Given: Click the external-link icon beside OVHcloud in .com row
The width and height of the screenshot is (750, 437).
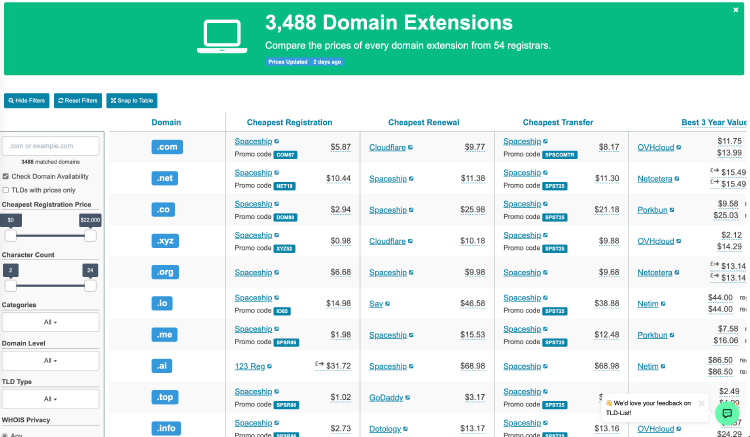Looking at the screenshot, I should pyautogui.click(x=679, y=147).
